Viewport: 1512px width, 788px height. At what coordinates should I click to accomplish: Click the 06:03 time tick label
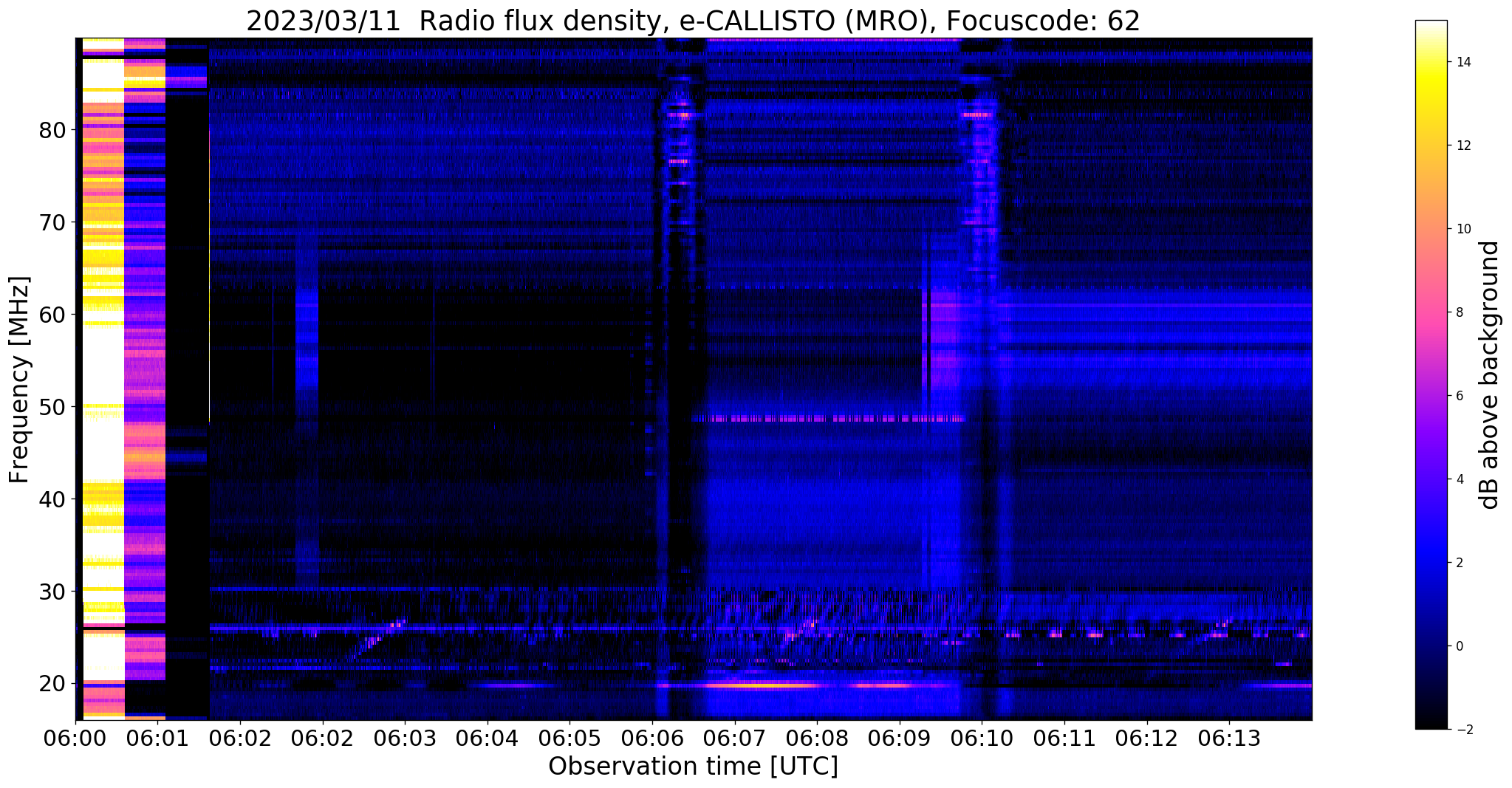pos(405,736)
